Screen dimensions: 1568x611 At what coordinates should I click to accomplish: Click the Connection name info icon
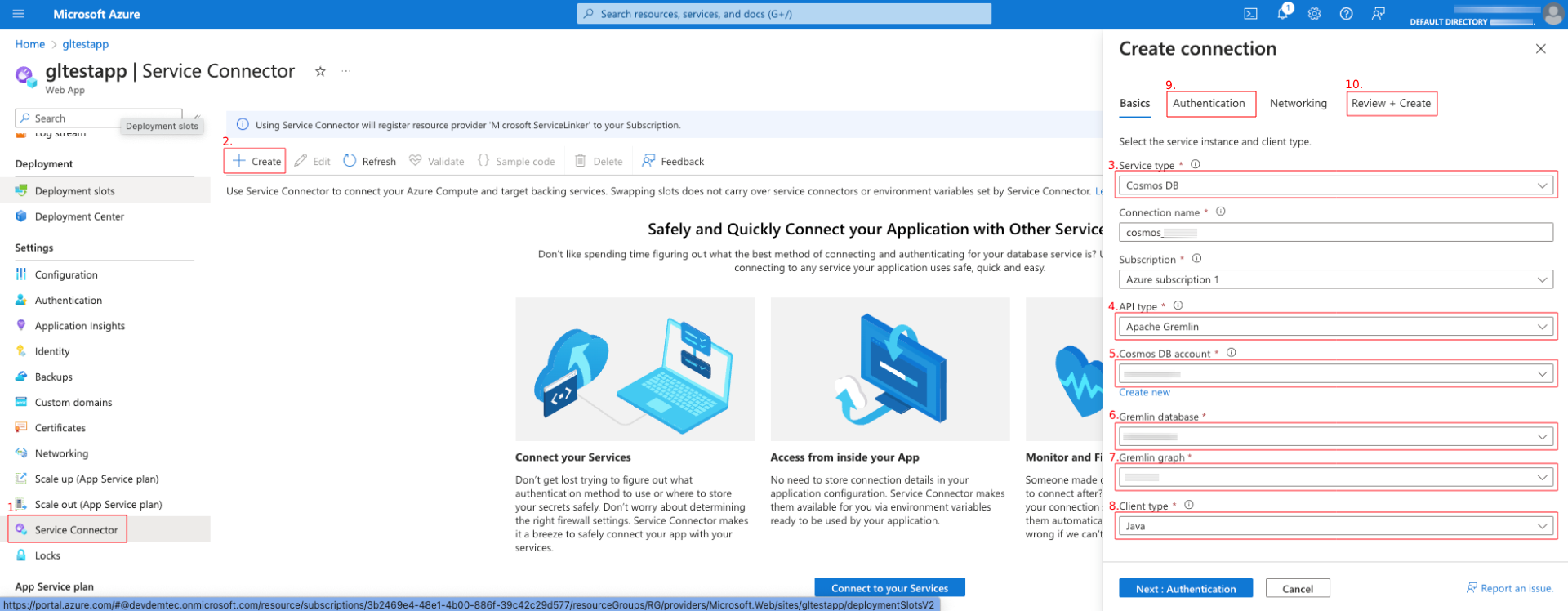[x=1220, y=212]
